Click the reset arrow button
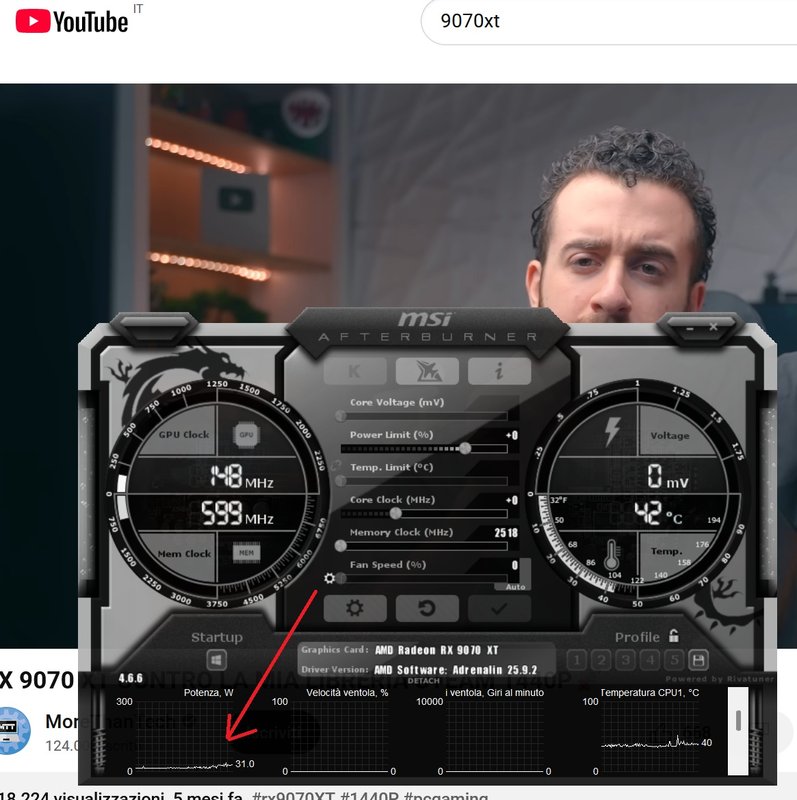 point(427,608)
